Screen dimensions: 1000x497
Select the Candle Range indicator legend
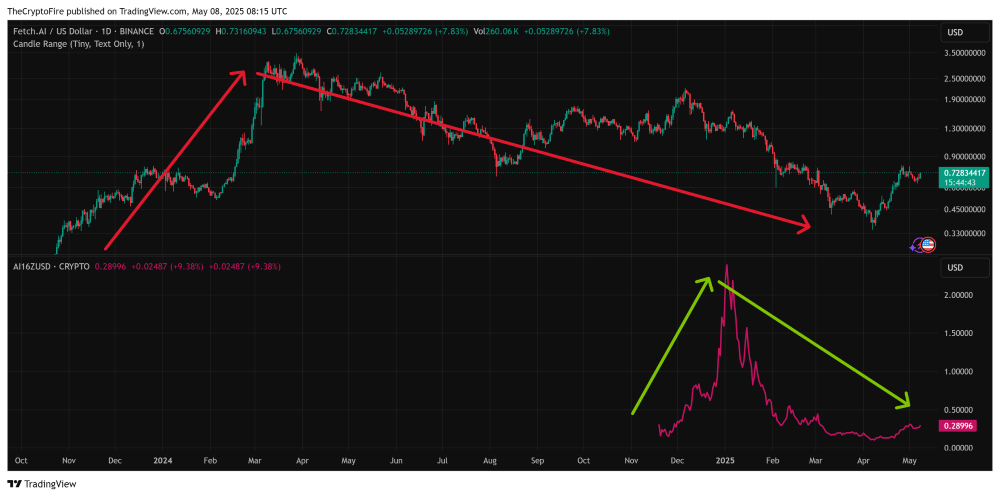79,44
